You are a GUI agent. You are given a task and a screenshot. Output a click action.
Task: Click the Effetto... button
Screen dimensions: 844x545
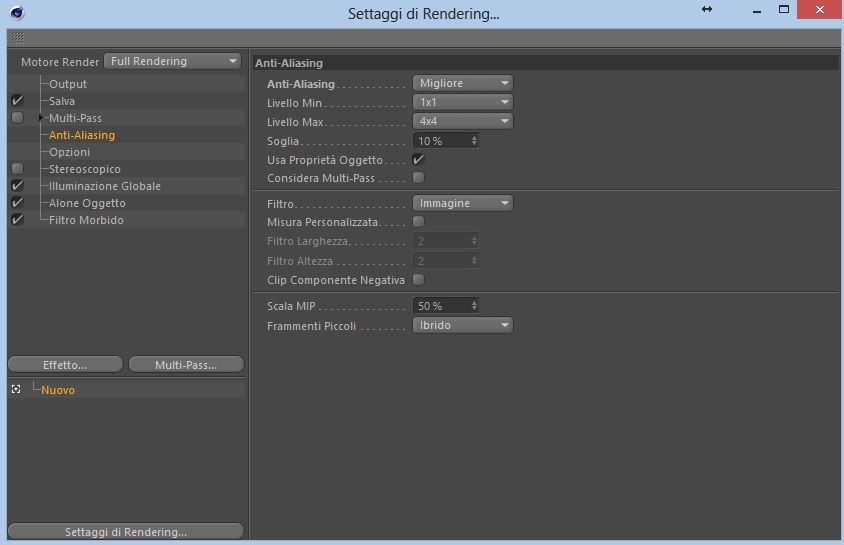(65, 365)
